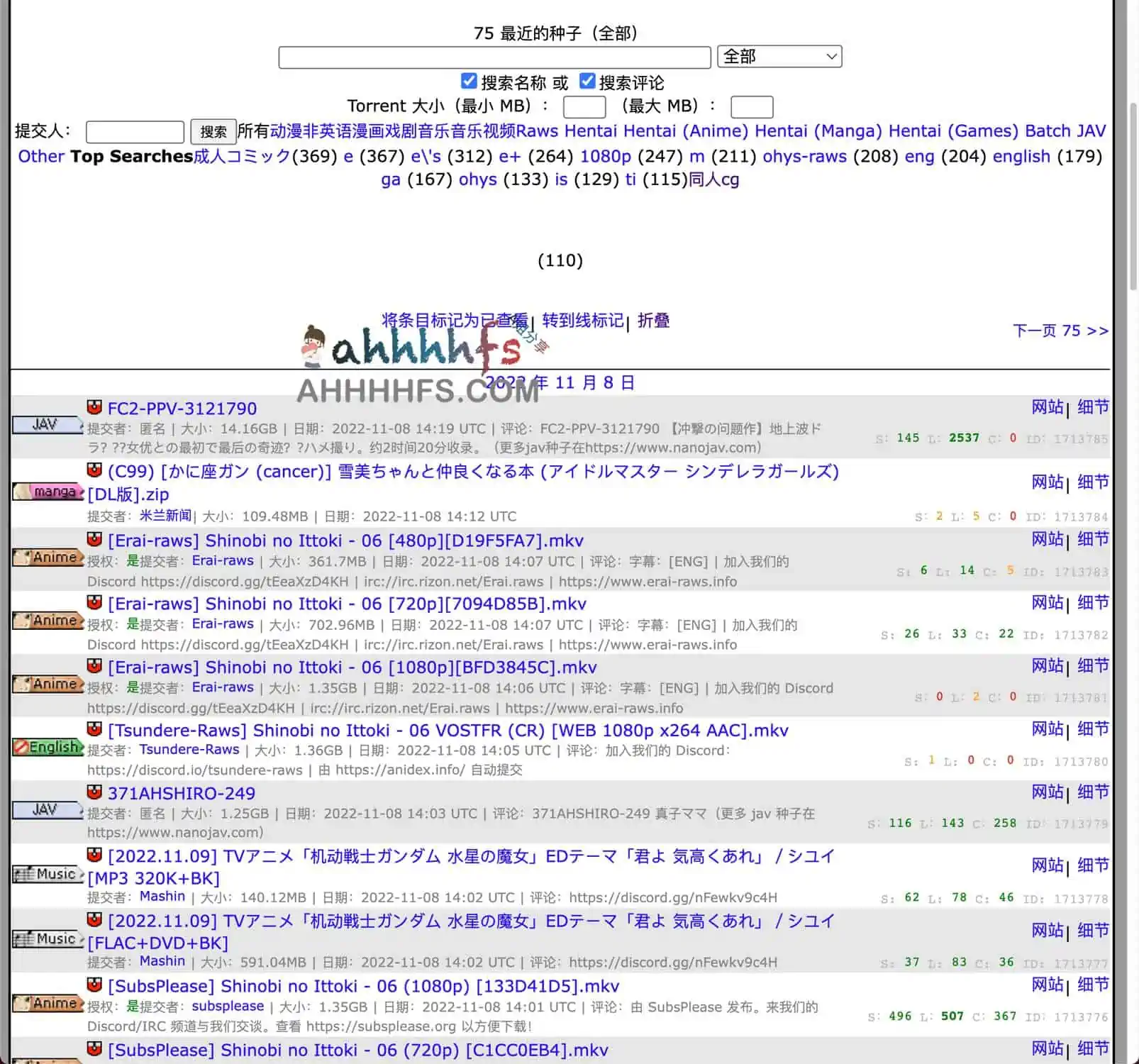This screenshot has width=1139, height=1064.
Task: Click the 提交人 submitter input box
Action: click(135, 132)
